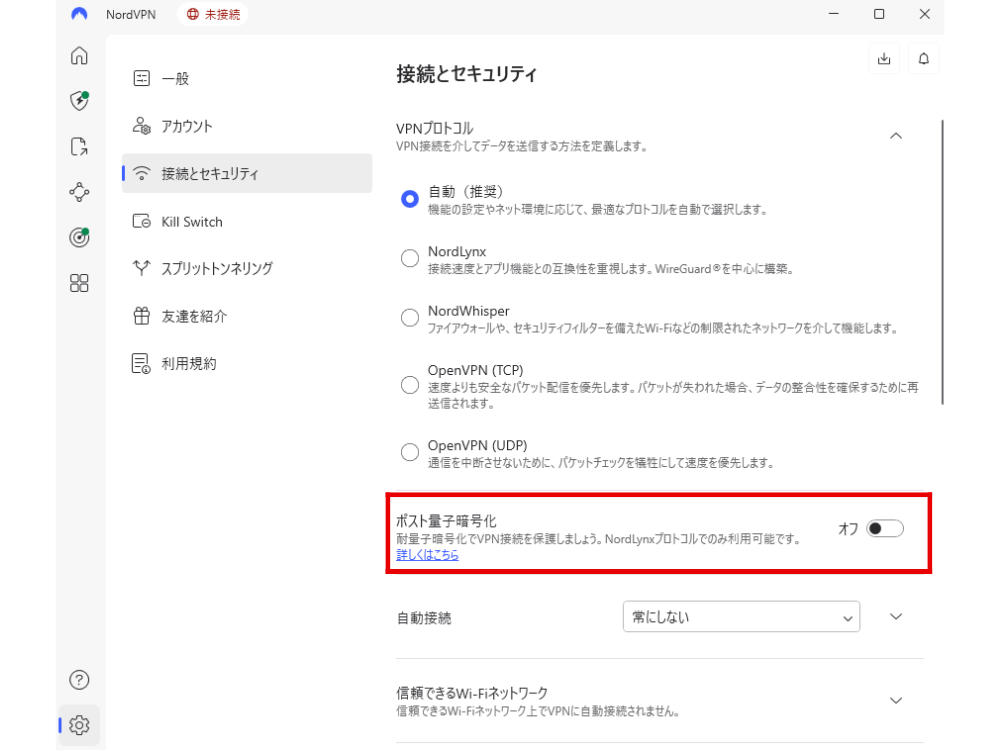Collapse the VPNプロトコル section chevron
1000x750 pixels.
pos(896,135)
